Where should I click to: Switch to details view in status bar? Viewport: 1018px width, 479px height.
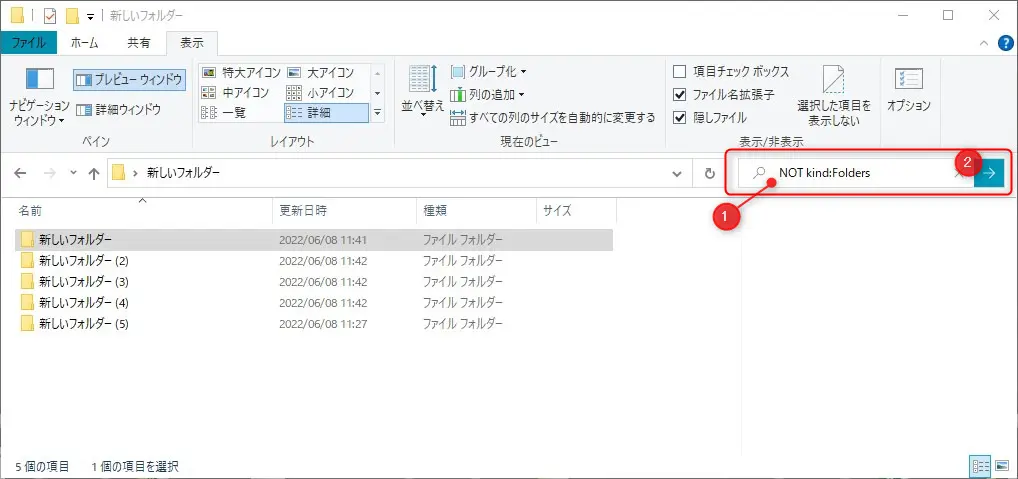[980, 466]
